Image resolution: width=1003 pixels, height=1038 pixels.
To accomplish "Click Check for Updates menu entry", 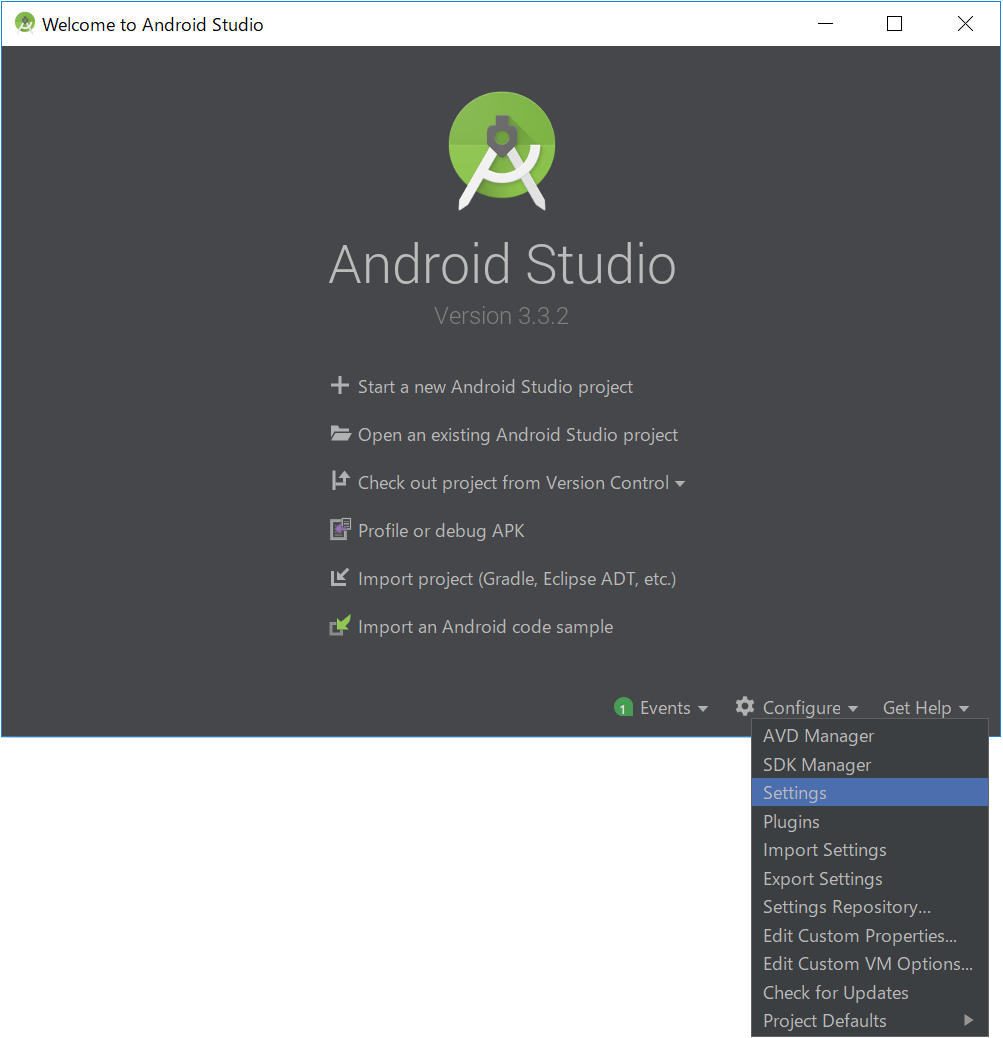I will coord(870,992).
